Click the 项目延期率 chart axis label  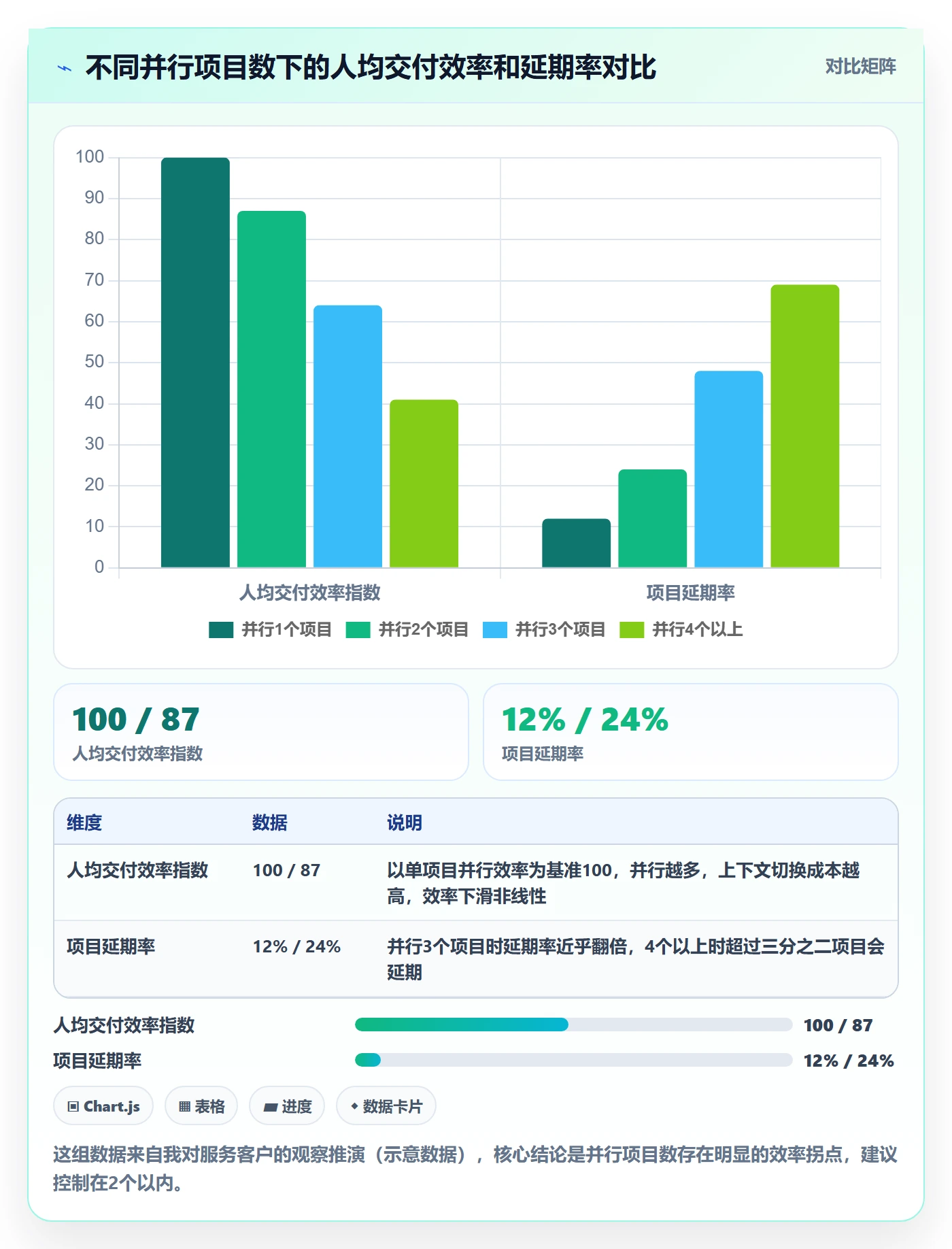coord(690,593)
